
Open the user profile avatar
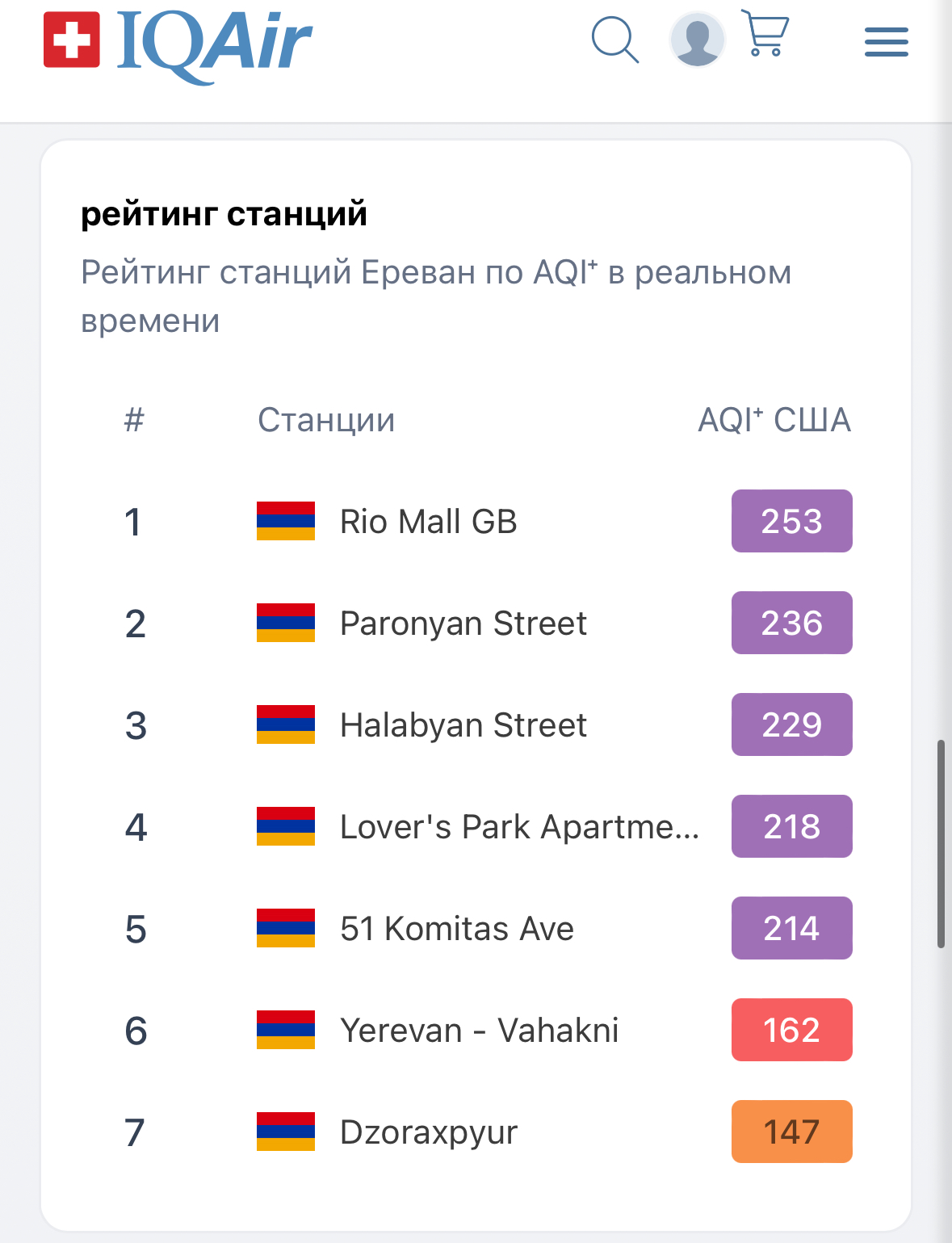pyautogui.click(x=697, y=40)
